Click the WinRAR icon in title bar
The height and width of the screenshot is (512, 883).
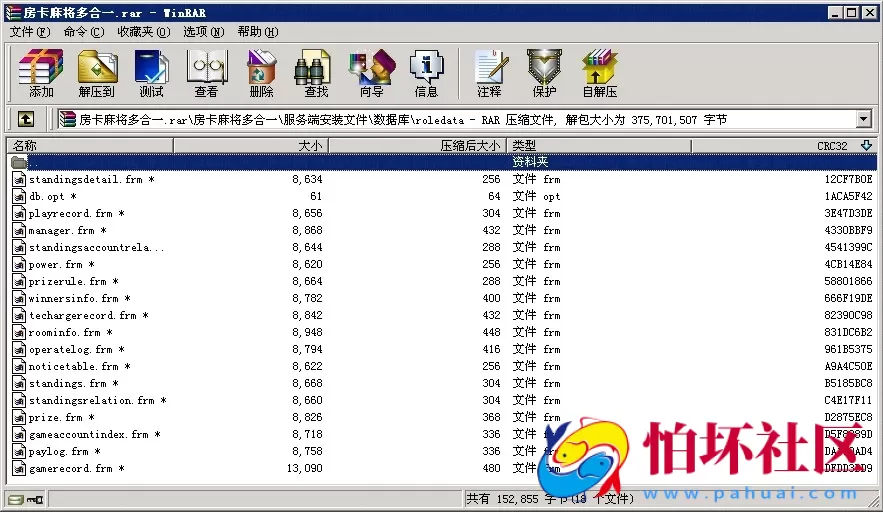click(14, 12)
